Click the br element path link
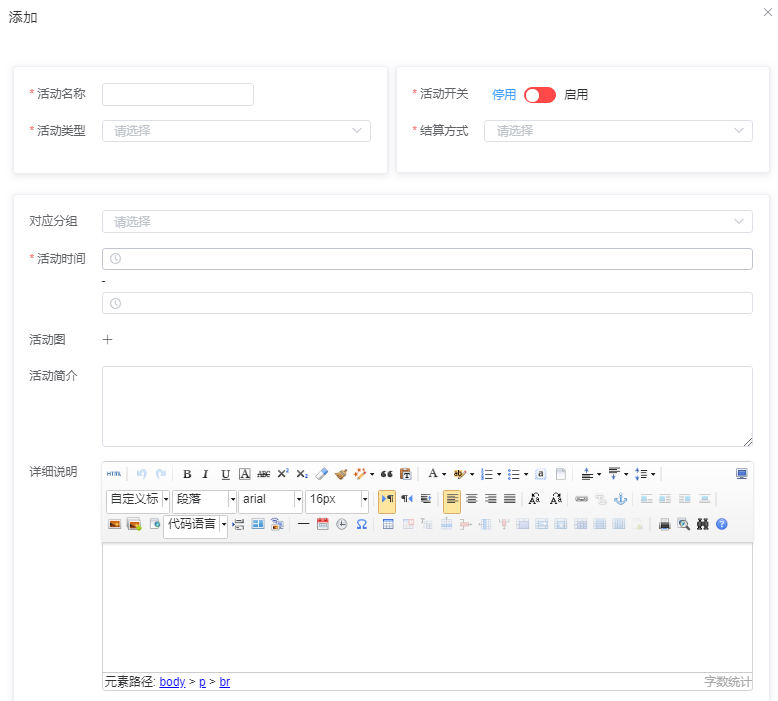 tap(225, 682)
